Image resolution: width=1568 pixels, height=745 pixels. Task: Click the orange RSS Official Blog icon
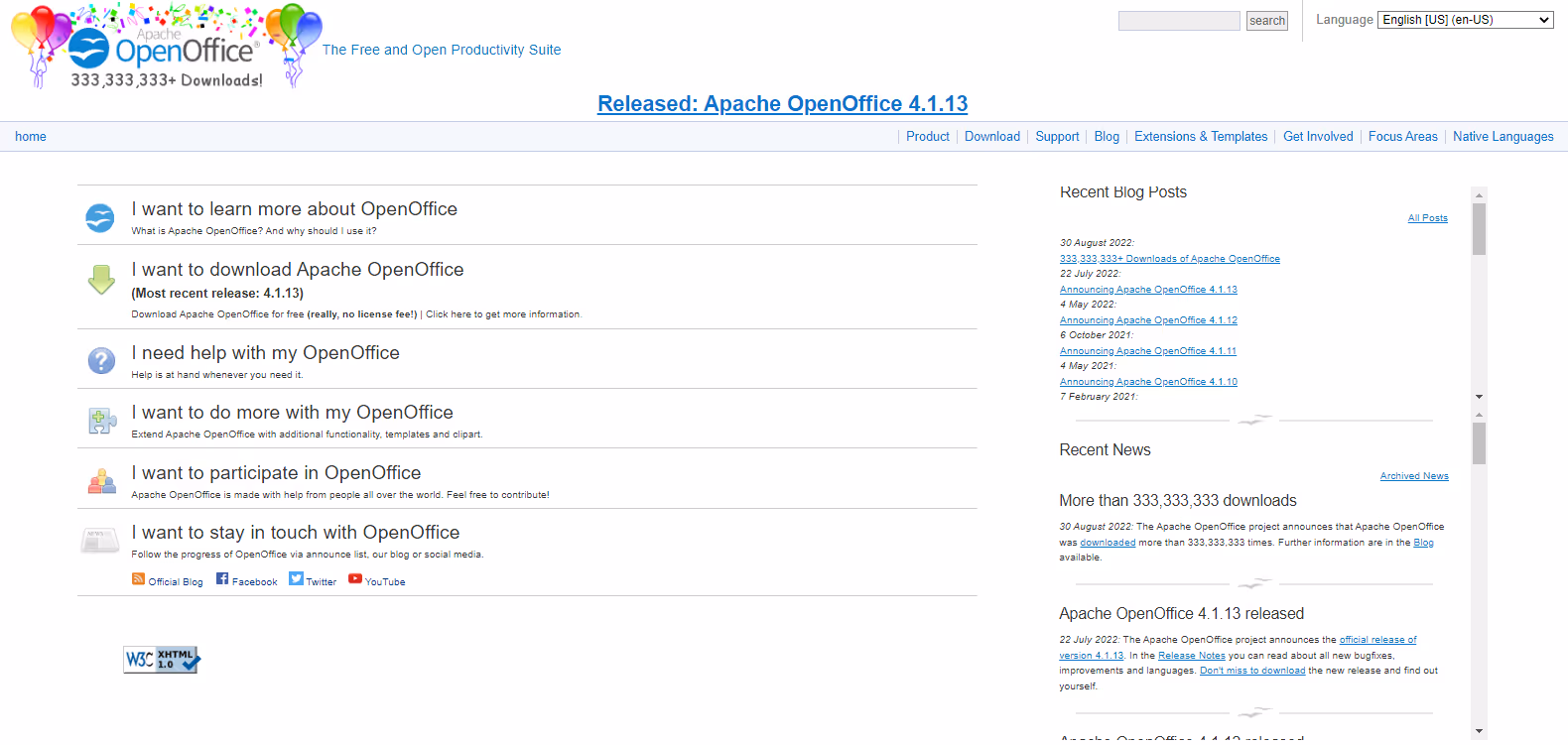pos(139,579)
